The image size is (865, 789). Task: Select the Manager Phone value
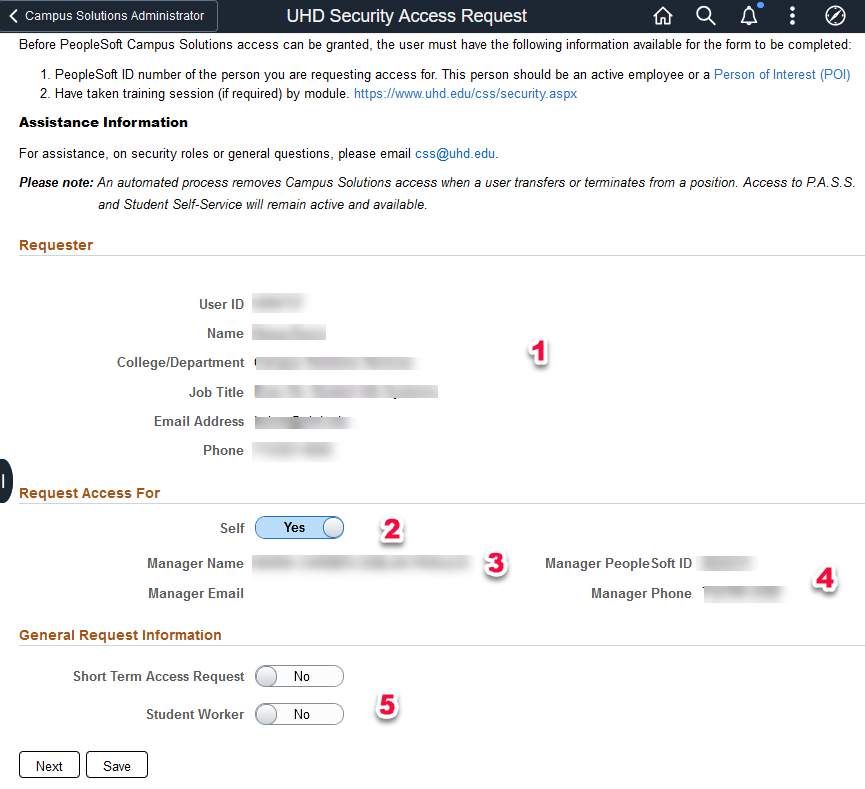click(745, 594)
